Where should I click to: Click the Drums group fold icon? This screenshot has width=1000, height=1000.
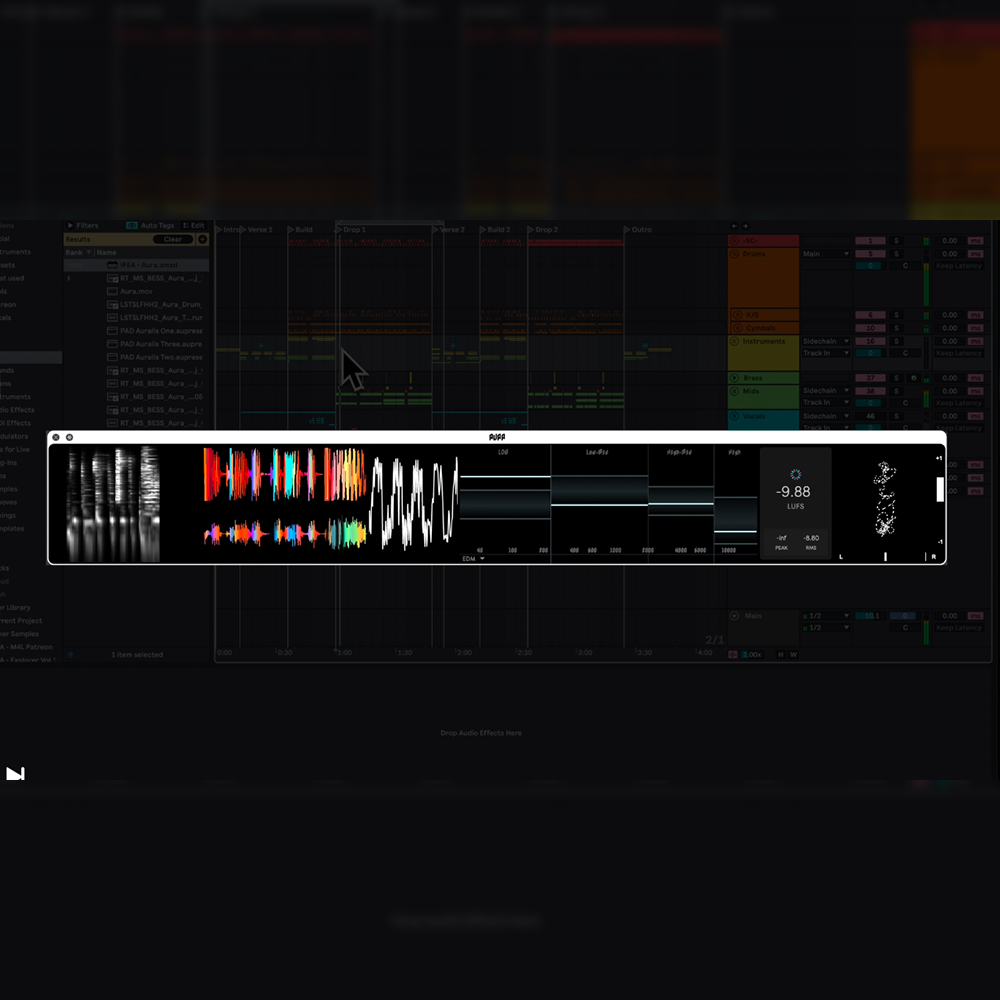click(x=734, y=254)
